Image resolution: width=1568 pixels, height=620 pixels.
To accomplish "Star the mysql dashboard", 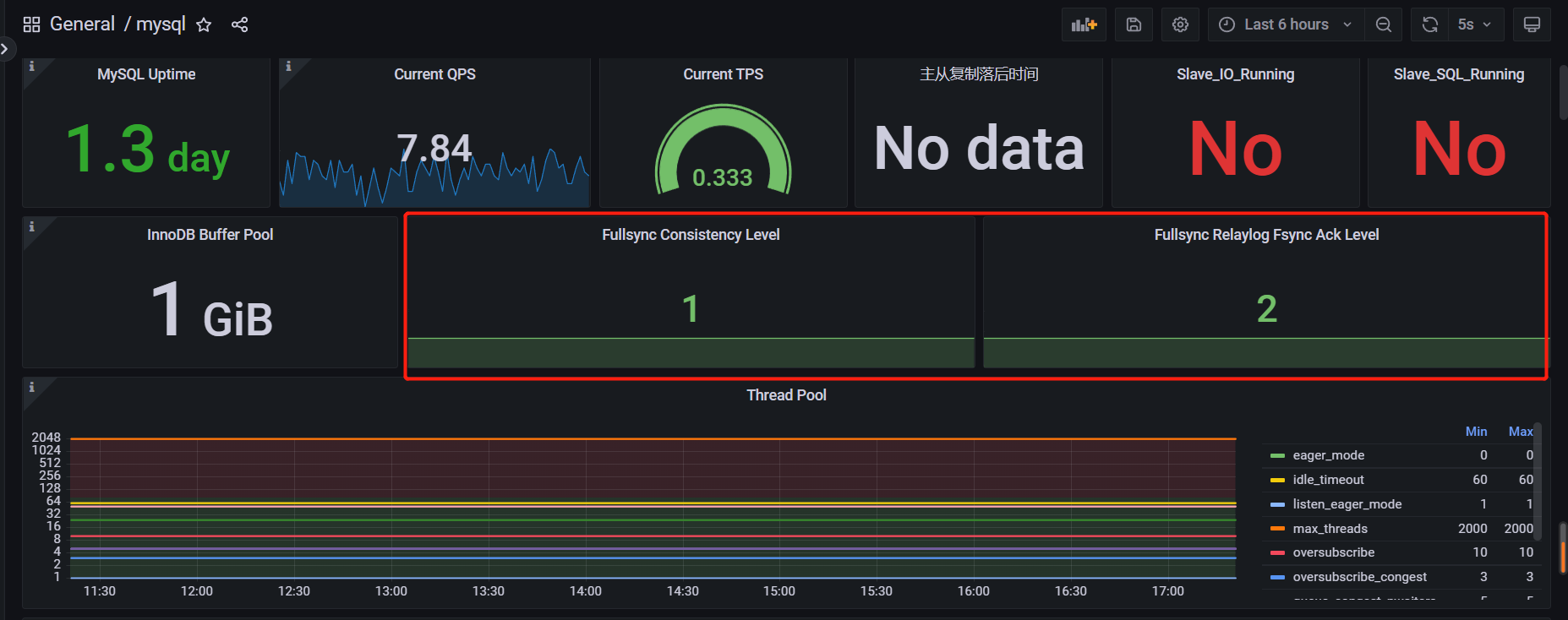I will coord(204,24).
